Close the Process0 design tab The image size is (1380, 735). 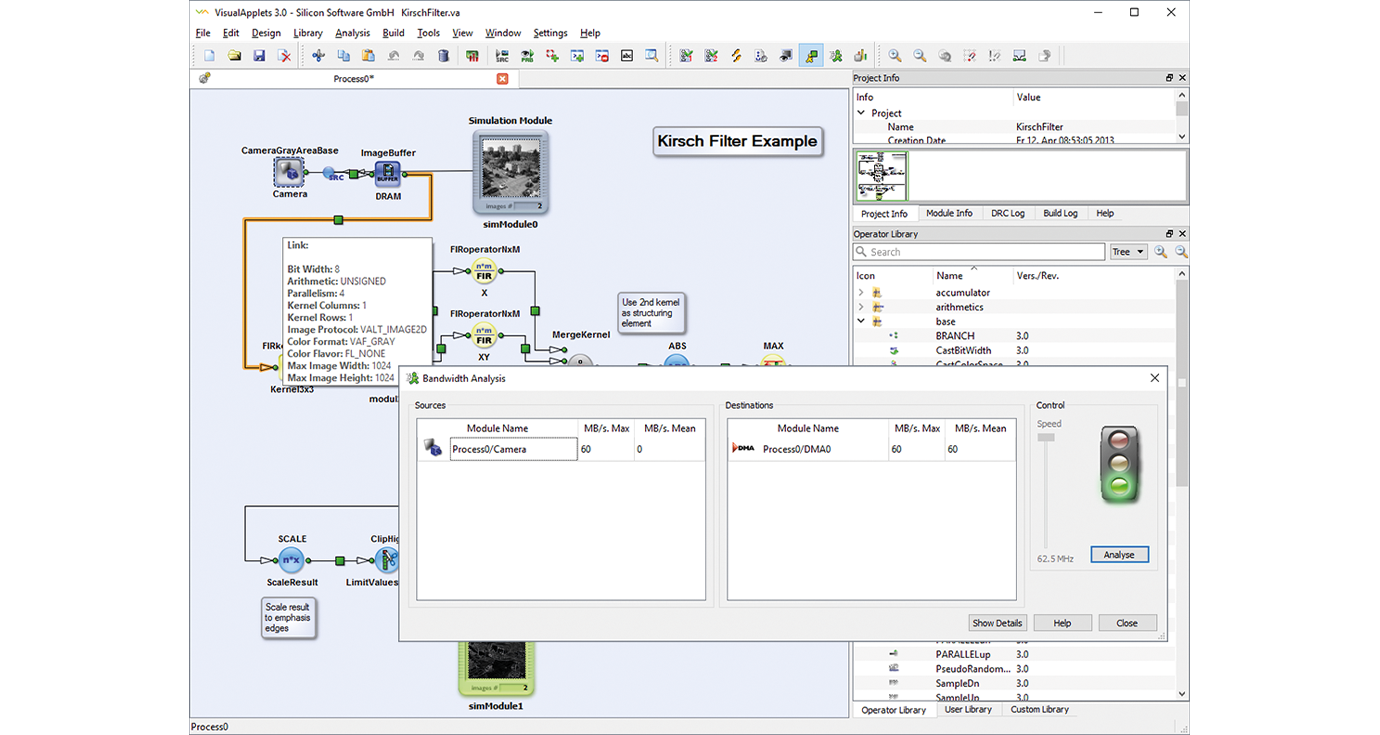click(x=502, y=79)
